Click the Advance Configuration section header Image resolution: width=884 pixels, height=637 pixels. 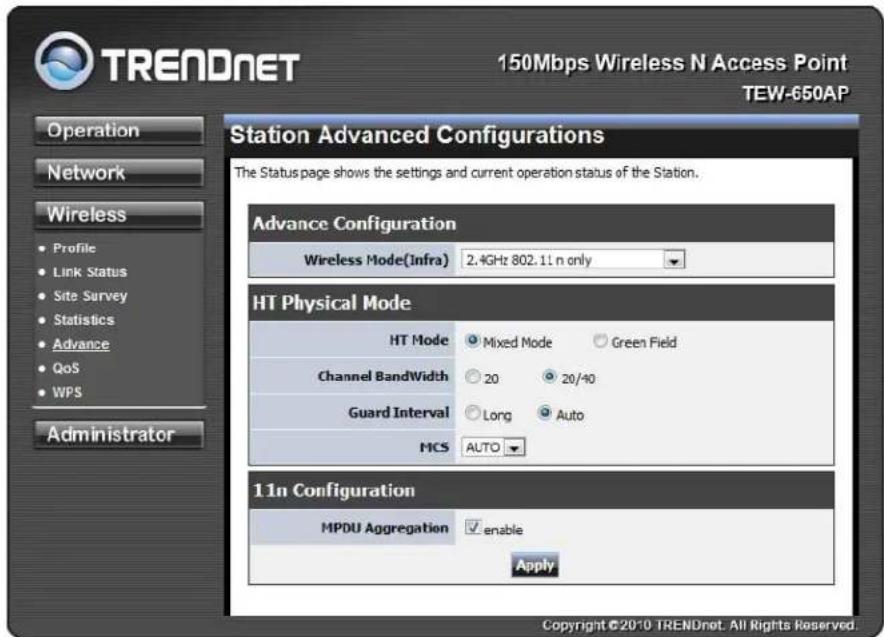click(x=541, y=223)
